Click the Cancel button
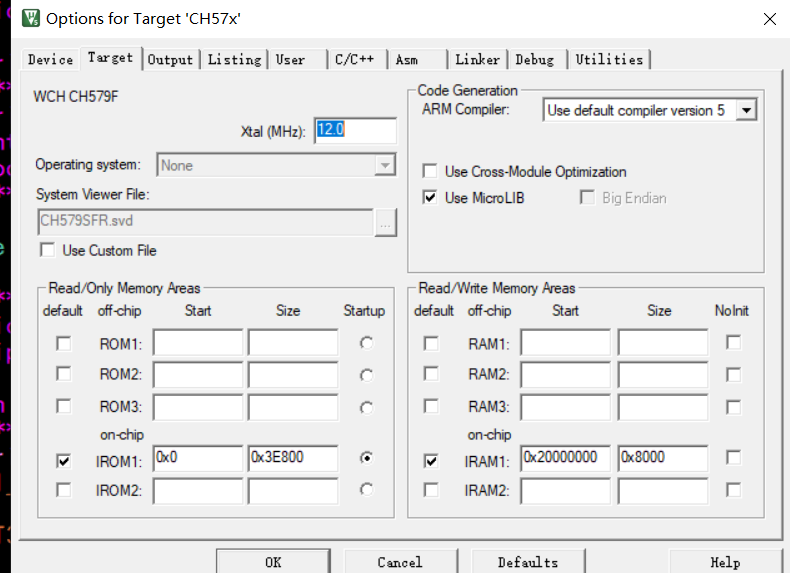Image resolution: width=790 pixels, height=573 pixels. point(400,562)
